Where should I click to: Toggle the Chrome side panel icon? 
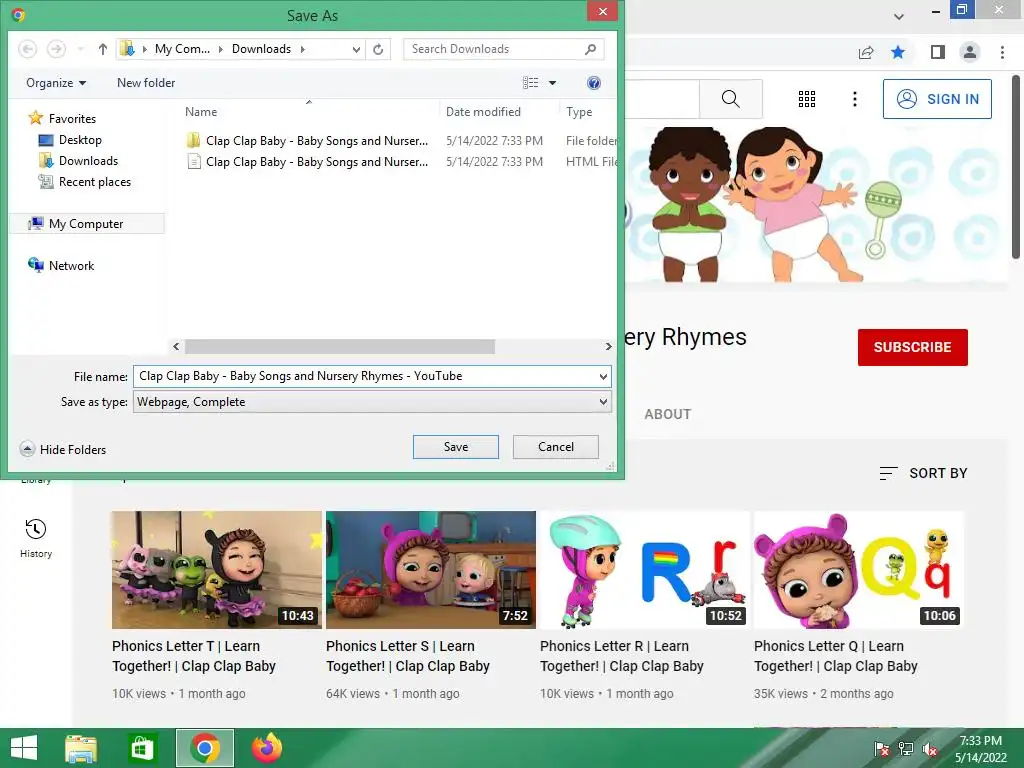coord(938,52)
